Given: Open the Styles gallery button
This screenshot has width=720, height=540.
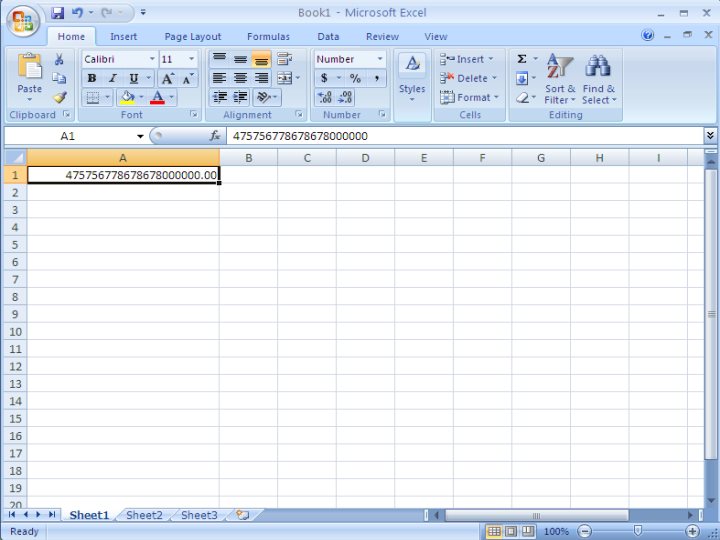Looking at the screenshot, I should click(x=412, y=79).
